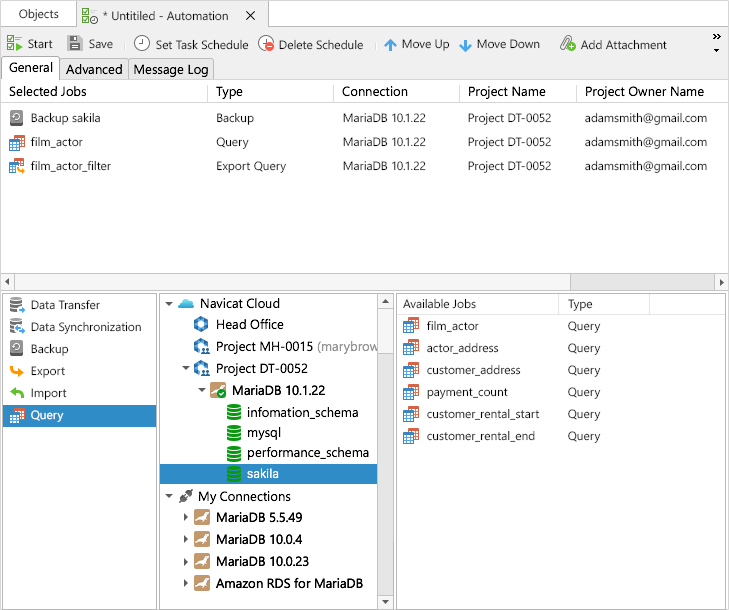Click the Move Up arrow icon
The image size is (729, 610).
(x=391, y=45)
